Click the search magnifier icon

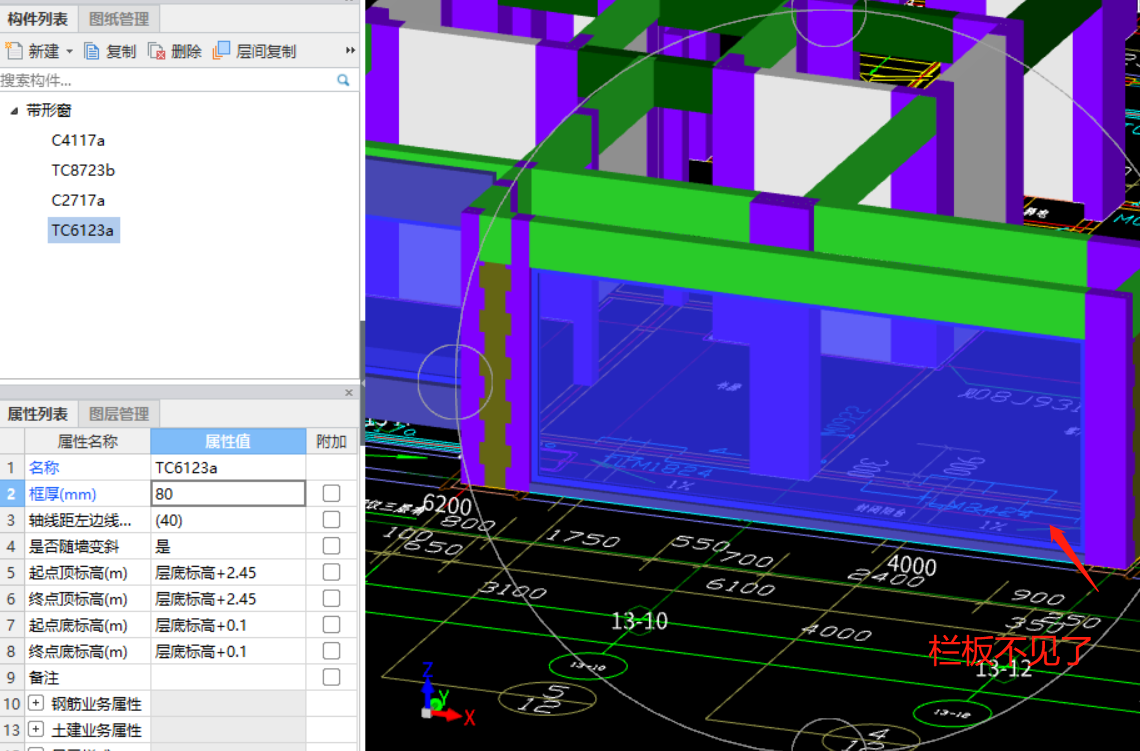pyautogui.click(x=343, y=80)
